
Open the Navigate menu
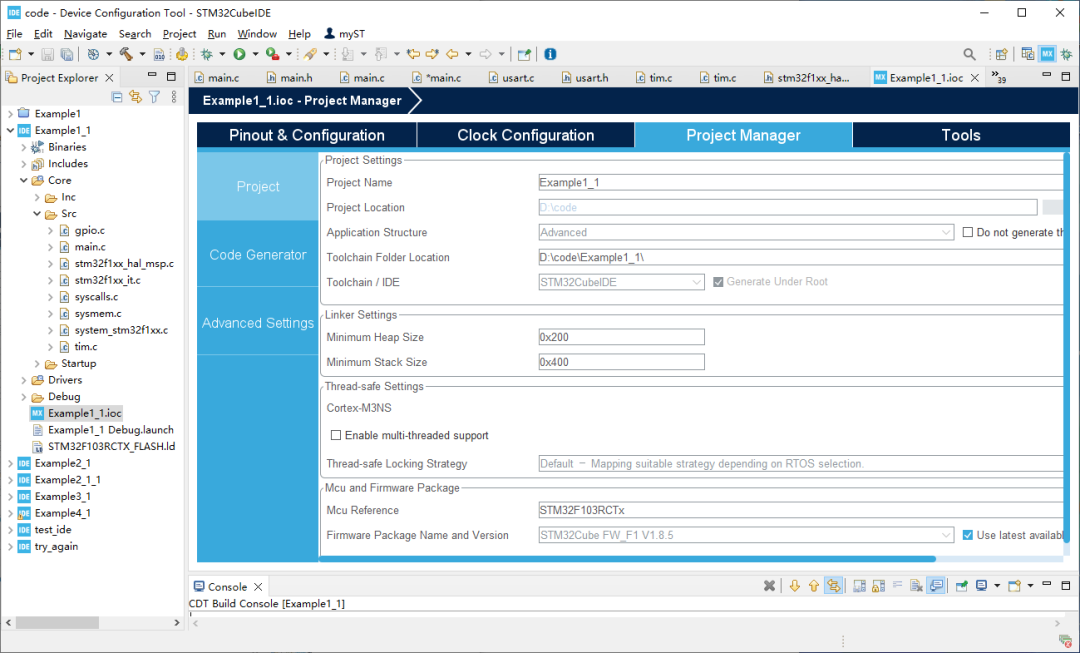pyautogui.click(x=85, y=34)
